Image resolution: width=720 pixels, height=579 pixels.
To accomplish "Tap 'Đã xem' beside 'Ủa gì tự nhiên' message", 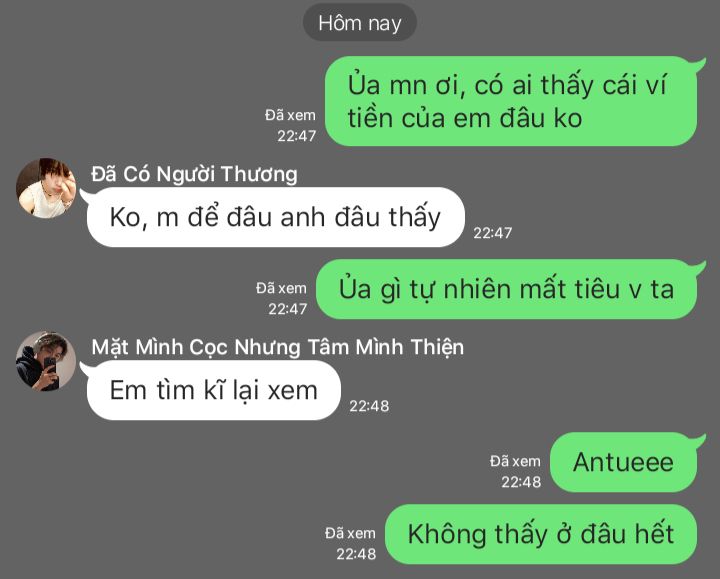I will pos(281,288).
